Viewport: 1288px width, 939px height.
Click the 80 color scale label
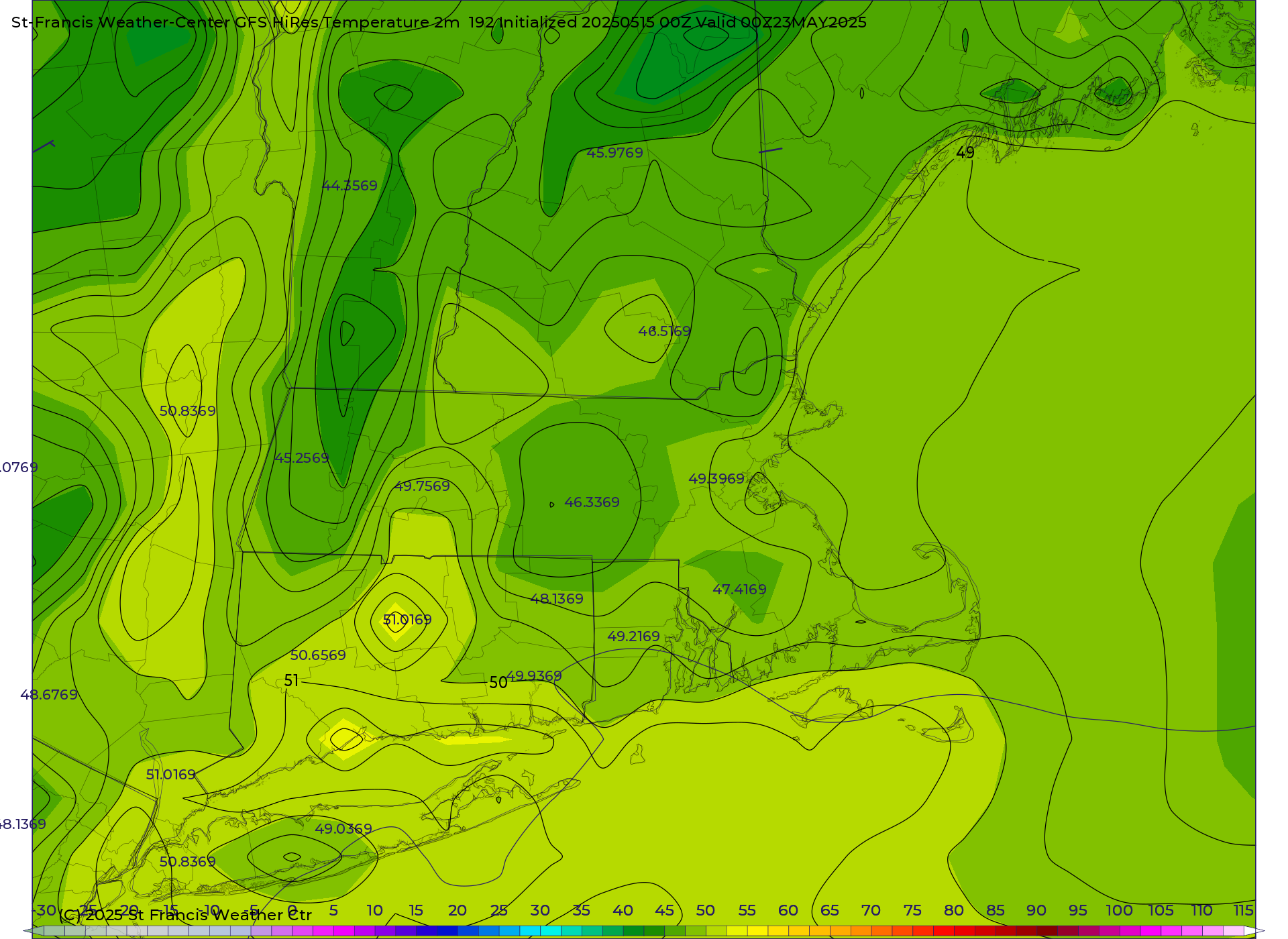coord(954,910)
